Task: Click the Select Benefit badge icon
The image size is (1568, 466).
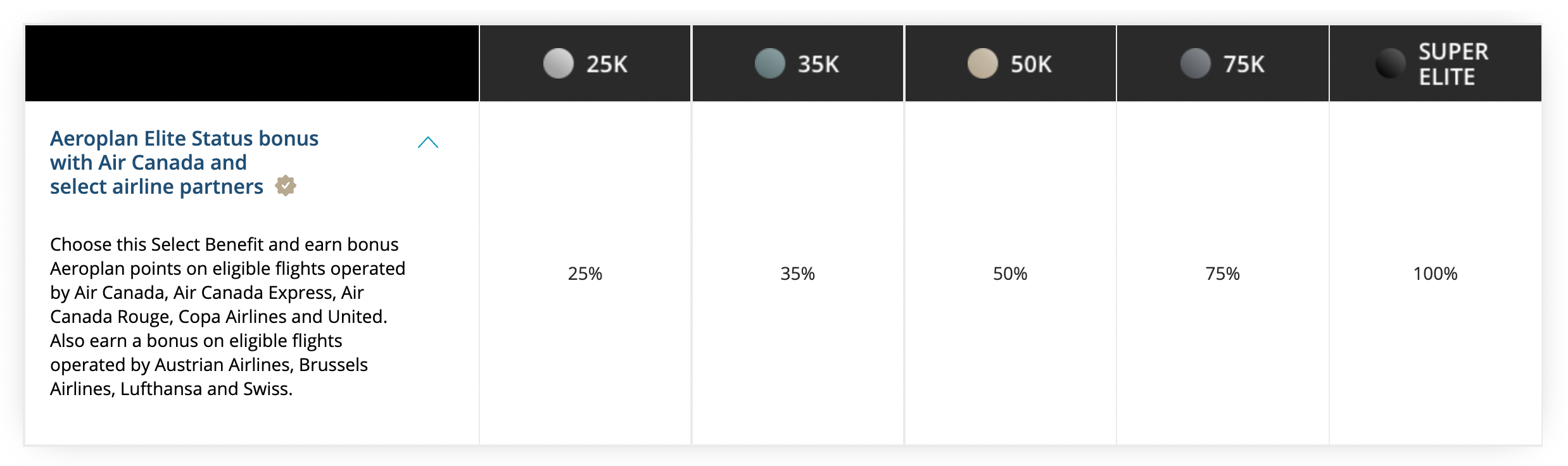Action: point(286,186)
